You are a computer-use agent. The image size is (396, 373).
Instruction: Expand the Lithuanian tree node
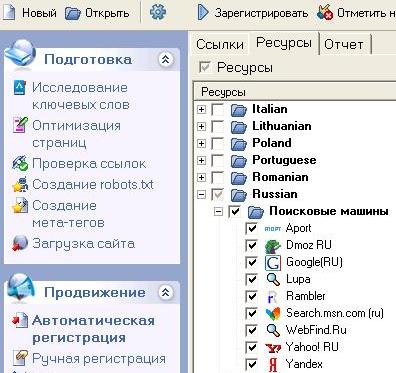[x=201, y=126]
